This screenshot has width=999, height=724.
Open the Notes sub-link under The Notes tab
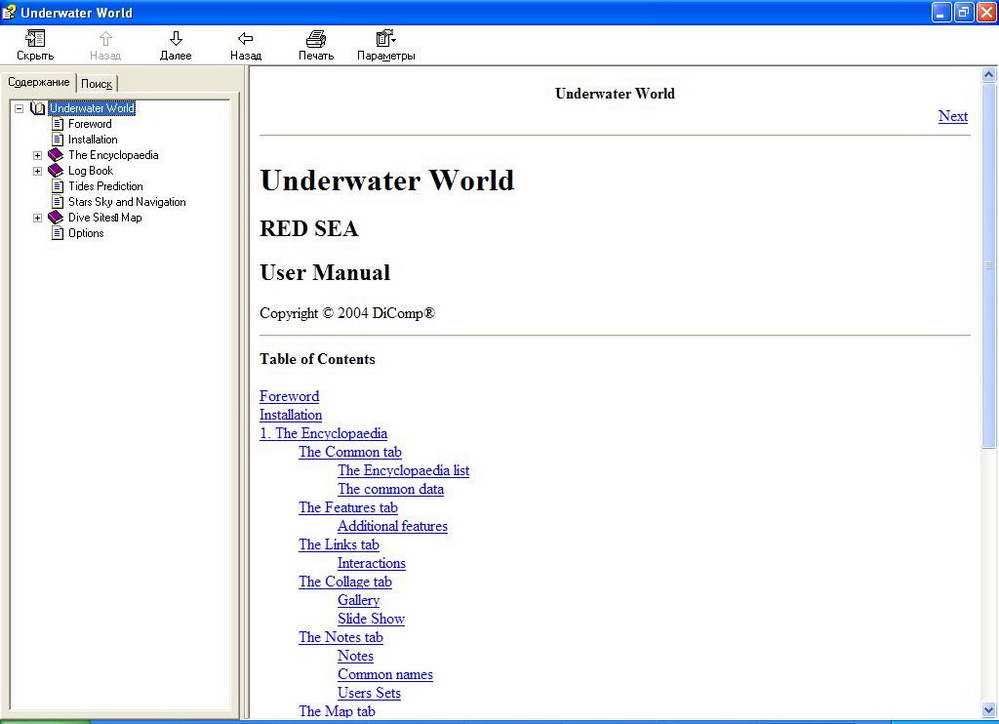356,655
